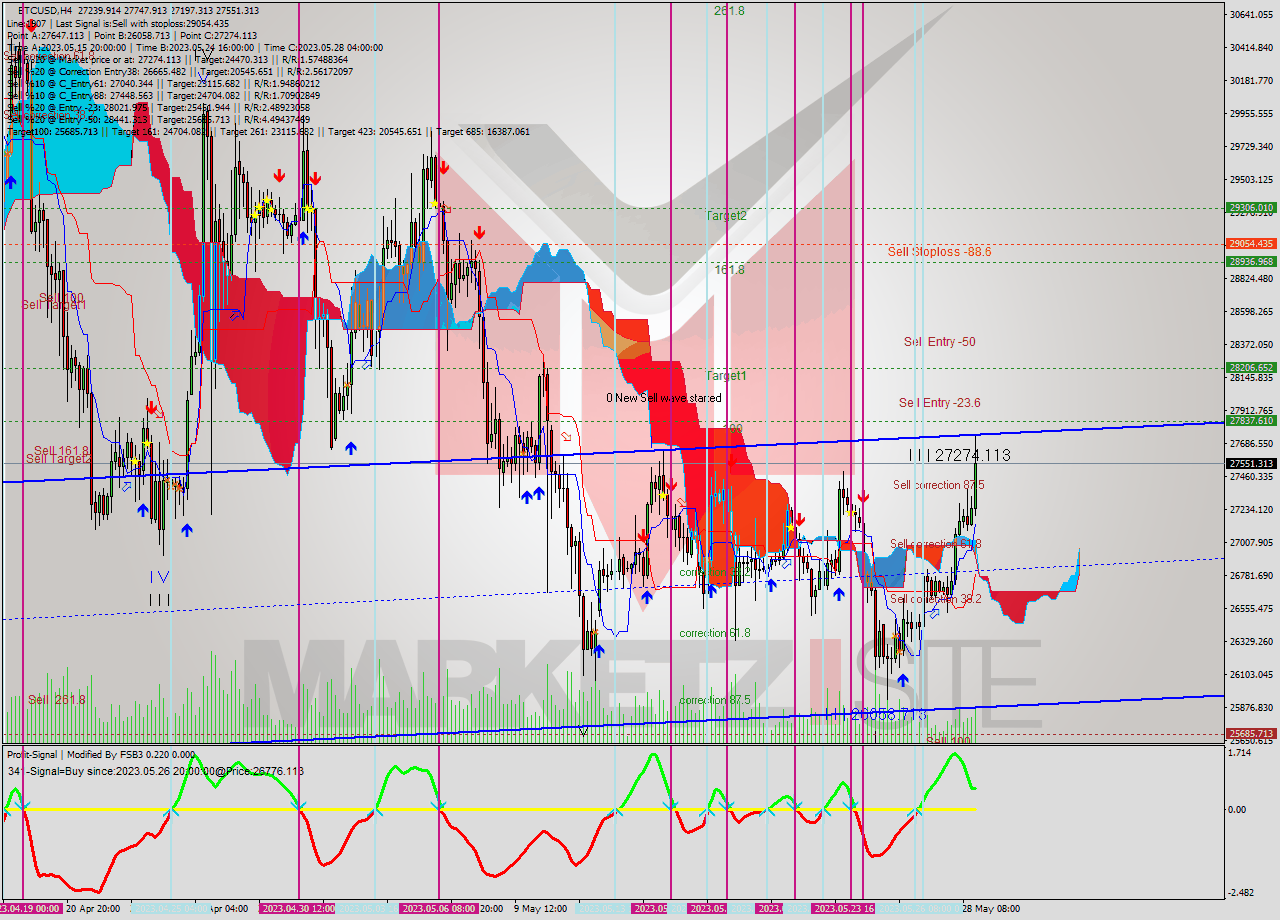The width and height of the screenshot is (1280, 920).
Task: Click the 'Sell 261.8' label at left
Action: point(57,700)
